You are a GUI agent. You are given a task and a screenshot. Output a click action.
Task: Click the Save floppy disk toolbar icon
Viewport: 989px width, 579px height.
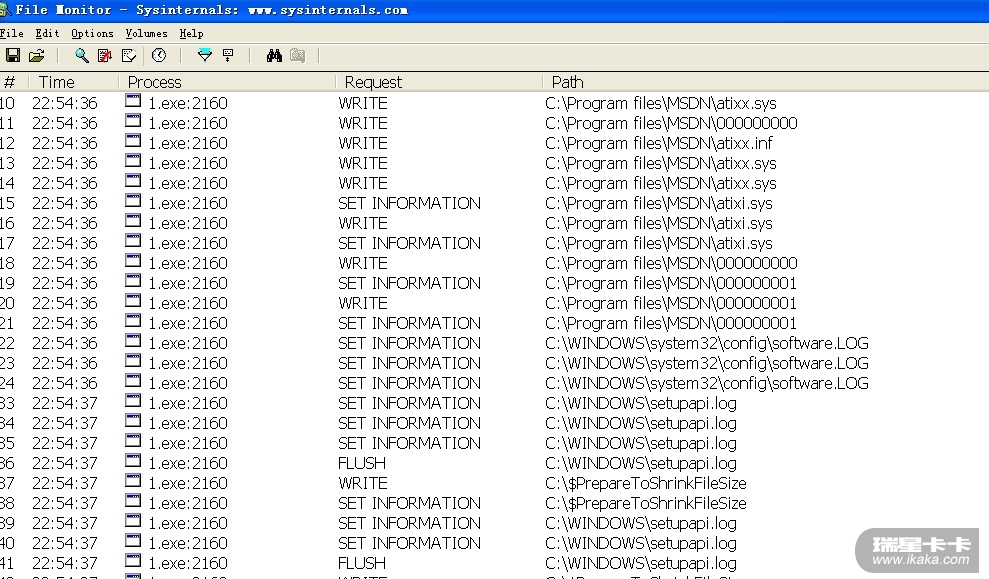[13, 56]
